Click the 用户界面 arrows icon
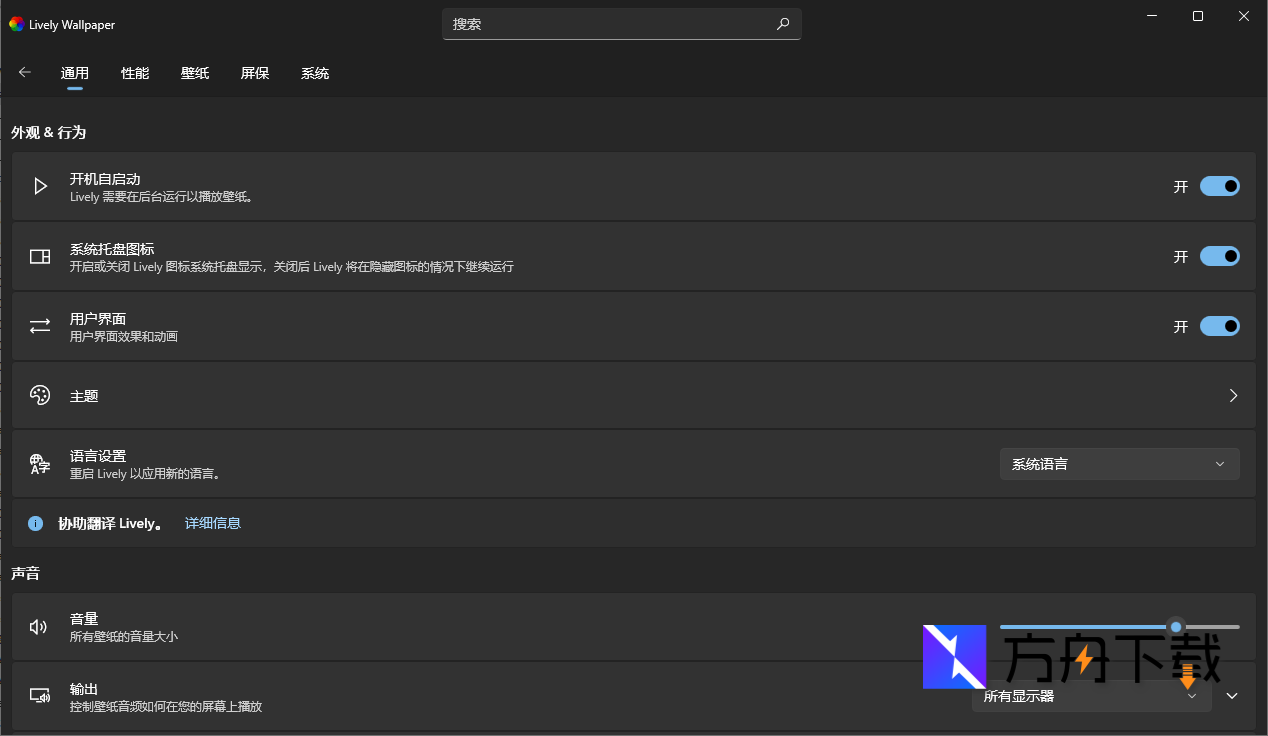This screenshot has width=1268, height=736. click(40, 326)
